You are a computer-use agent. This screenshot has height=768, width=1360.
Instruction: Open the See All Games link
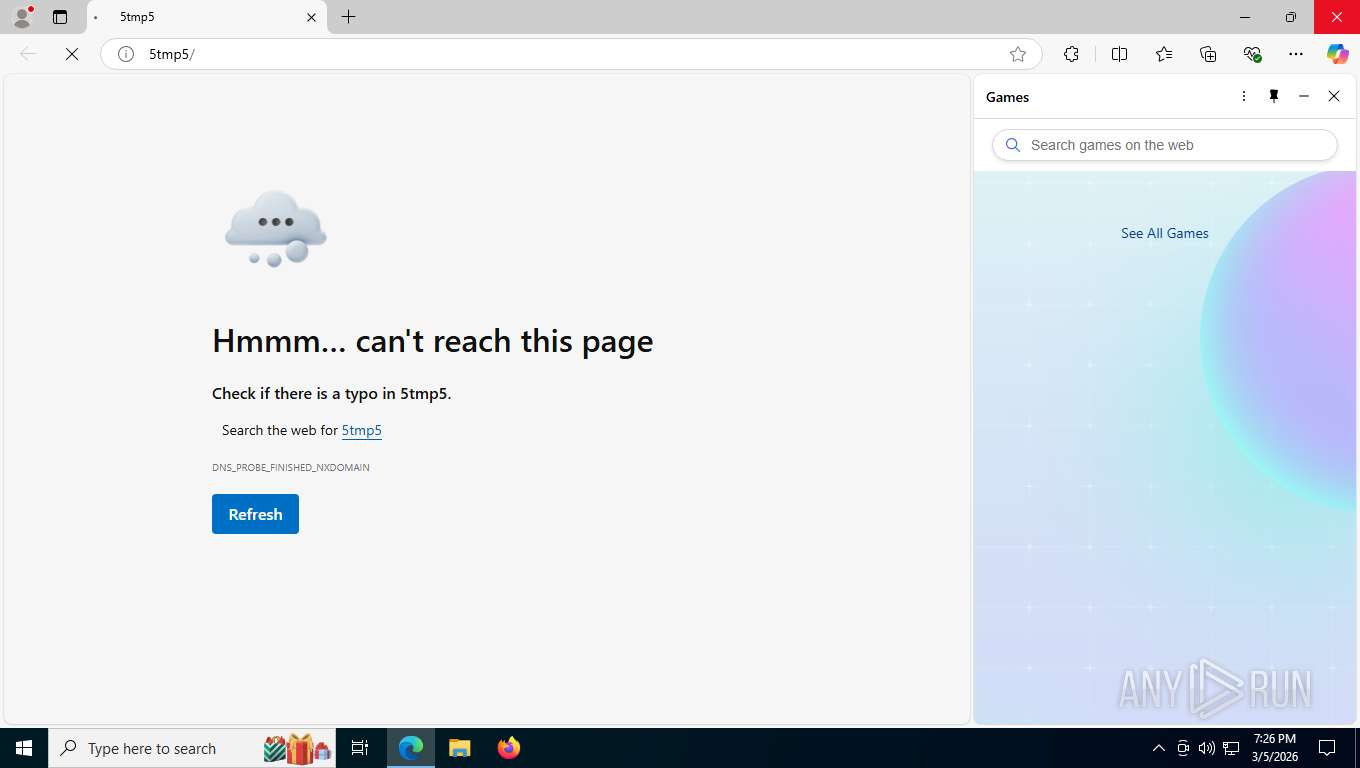coord(1165,233)
